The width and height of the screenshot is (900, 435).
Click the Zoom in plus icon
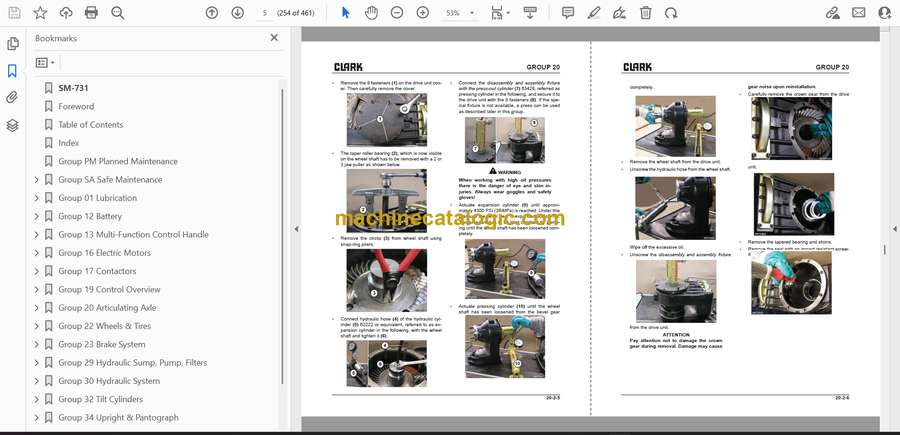click(x=423, y=13)
